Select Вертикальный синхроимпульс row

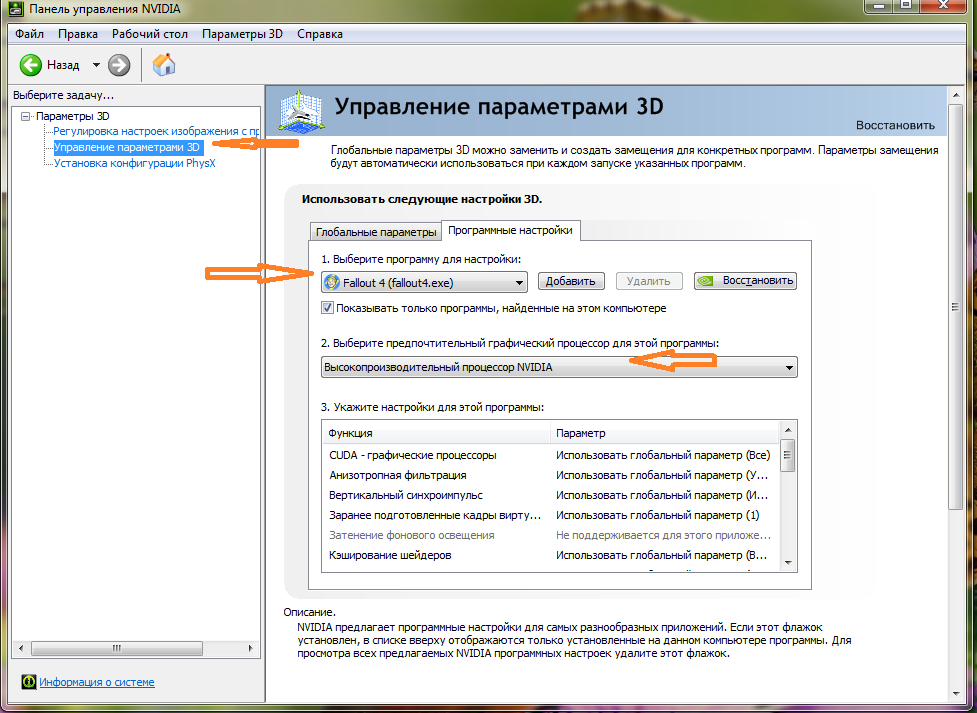pyautogui.click(x=550, y=495)
